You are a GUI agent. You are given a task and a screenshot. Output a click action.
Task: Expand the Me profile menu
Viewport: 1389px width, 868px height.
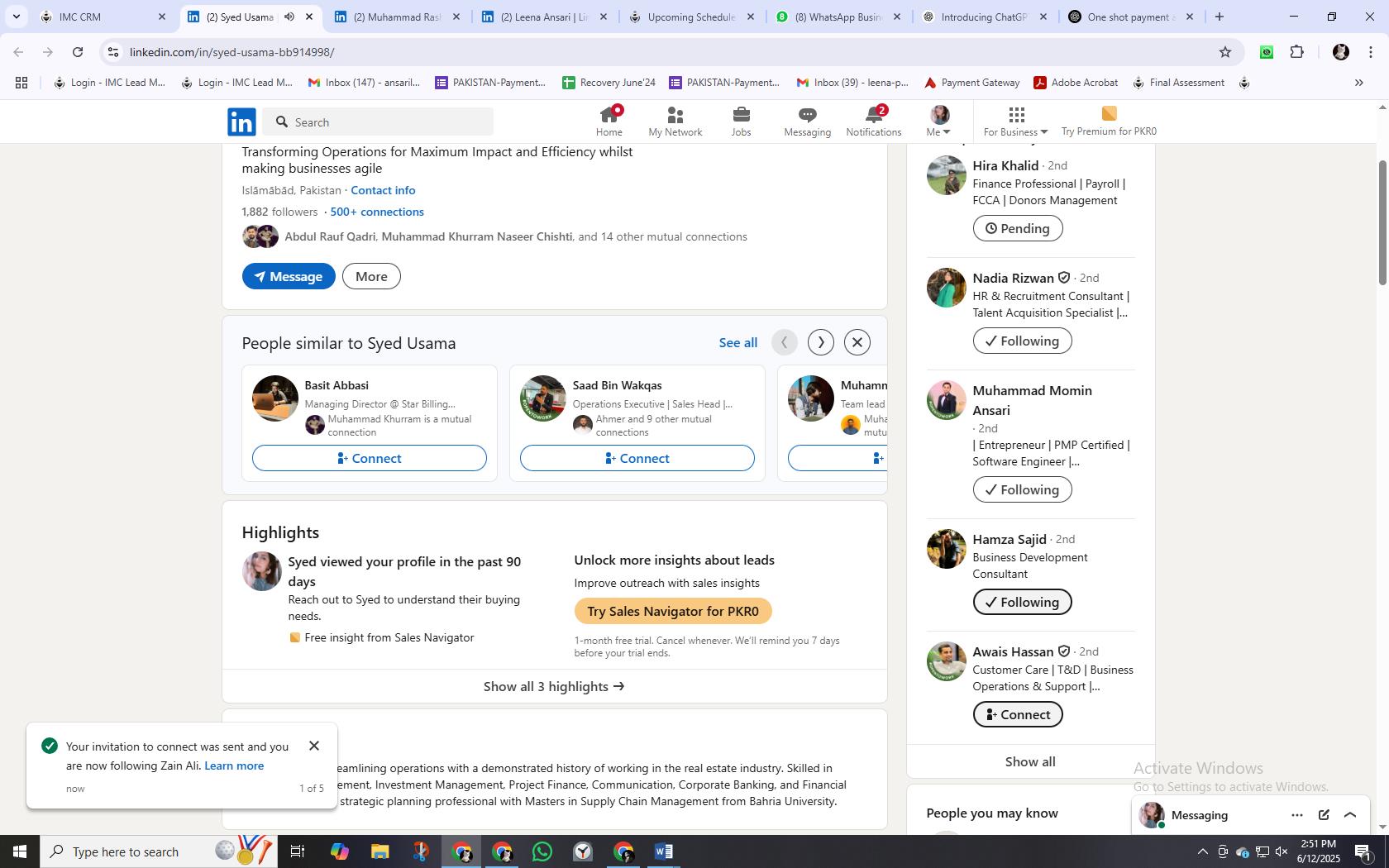point(939,122)
